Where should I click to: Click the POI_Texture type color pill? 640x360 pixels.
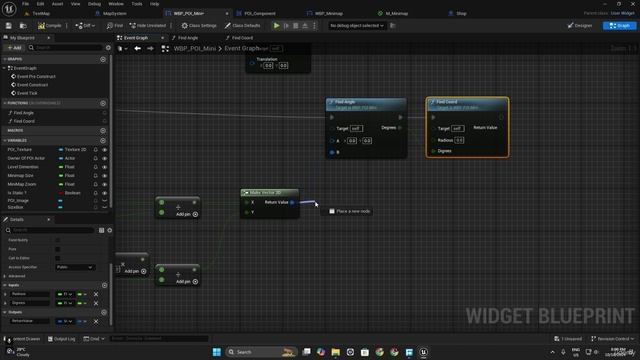[61, 150]
